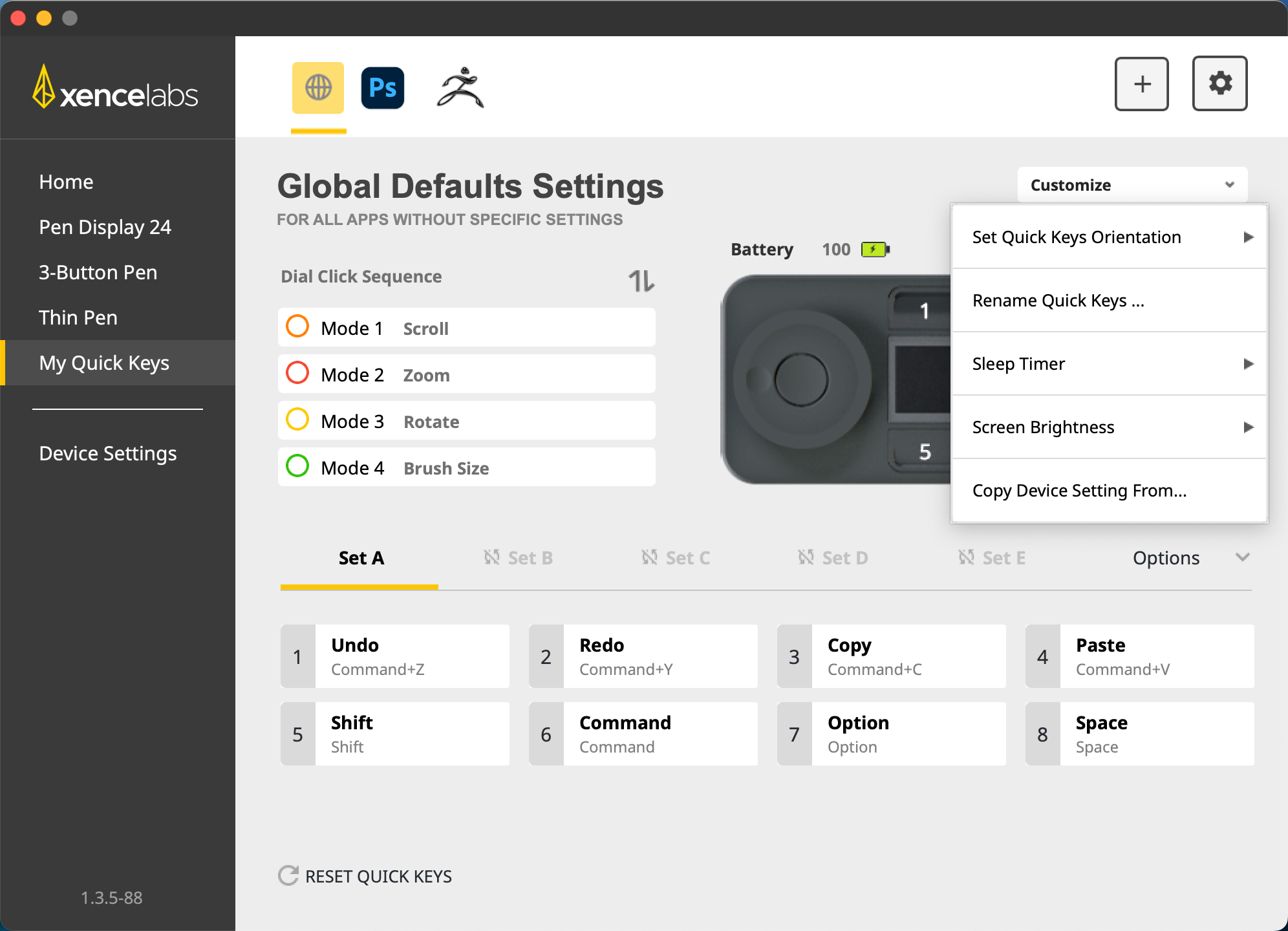The width and height of the screenshot is (1288, 931).
Task: Select the orange Mode 1 Scroll ring
Action: coord(297,326)
